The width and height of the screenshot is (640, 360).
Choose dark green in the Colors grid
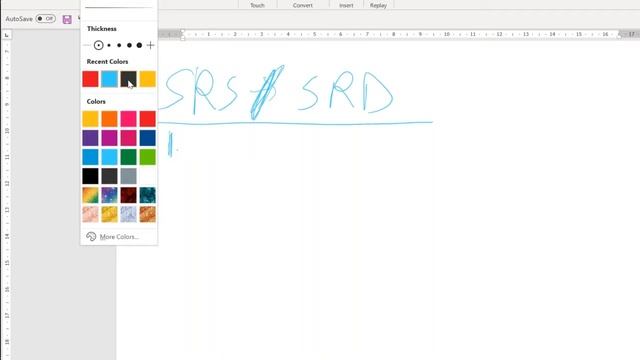coord(129,157)
